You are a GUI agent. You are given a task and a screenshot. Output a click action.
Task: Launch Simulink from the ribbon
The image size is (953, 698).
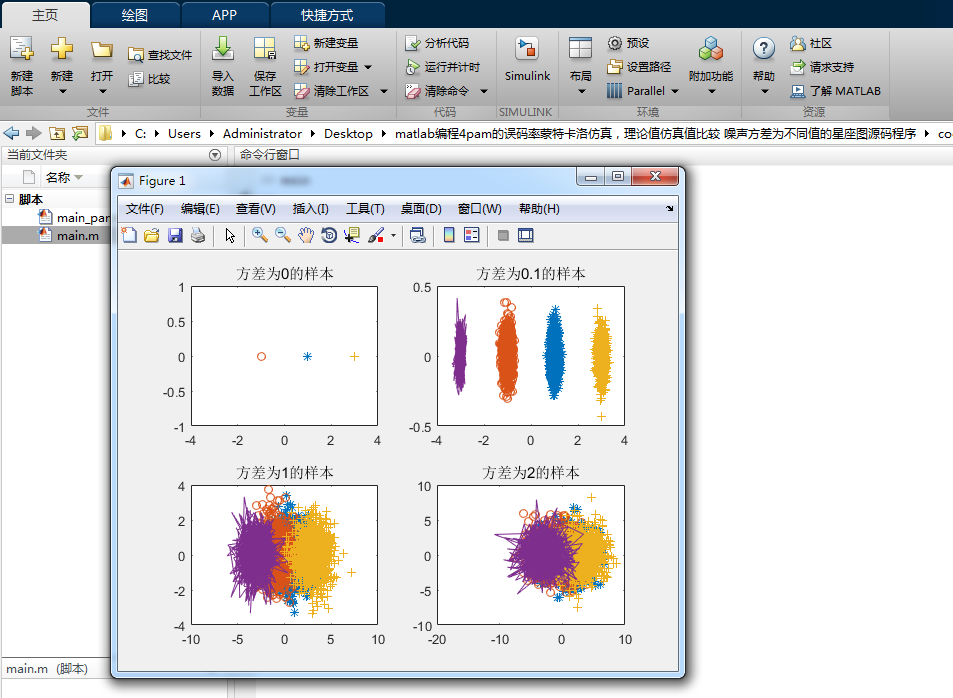pos(527,60)
